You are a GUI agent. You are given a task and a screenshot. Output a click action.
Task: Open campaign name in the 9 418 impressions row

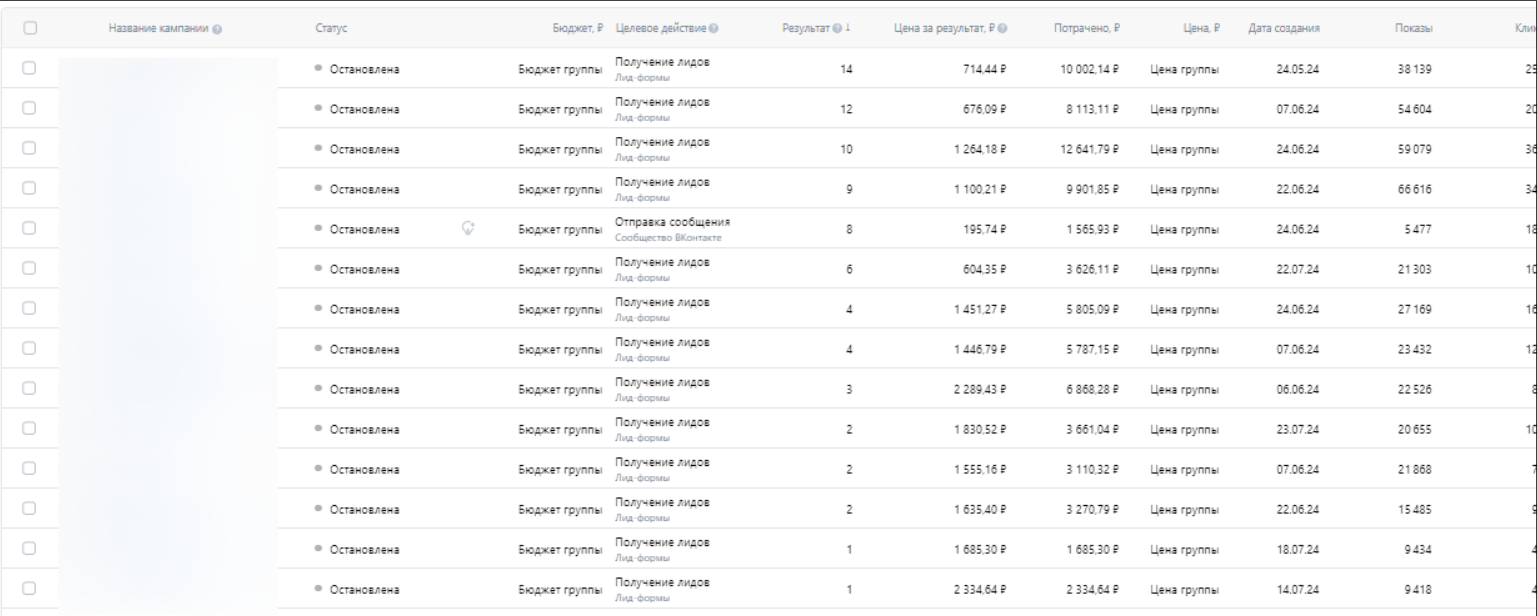click(x=167, y=589)
